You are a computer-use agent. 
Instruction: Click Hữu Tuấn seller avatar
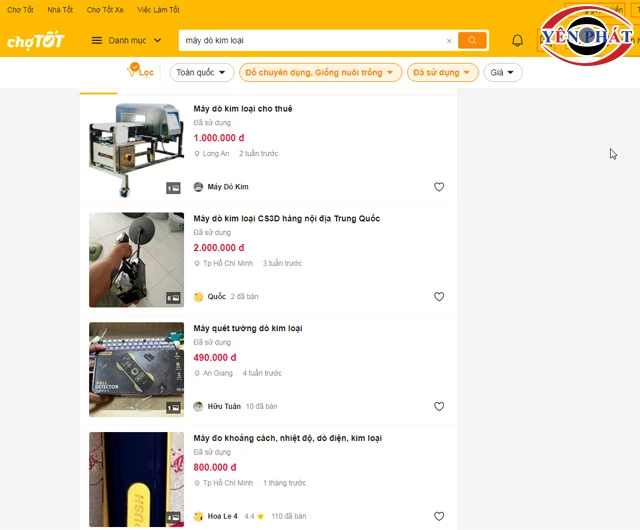click(198, 407)
